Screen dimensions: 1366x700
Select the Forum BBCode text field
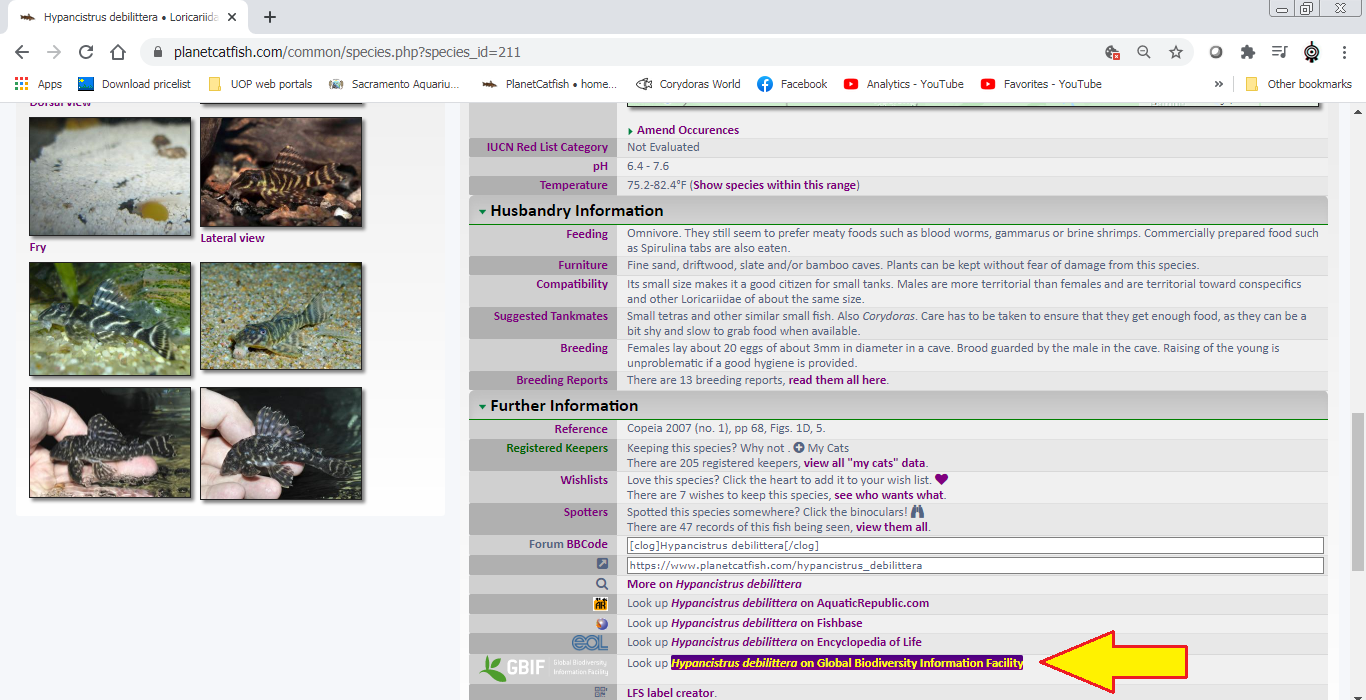pos(975,545)
